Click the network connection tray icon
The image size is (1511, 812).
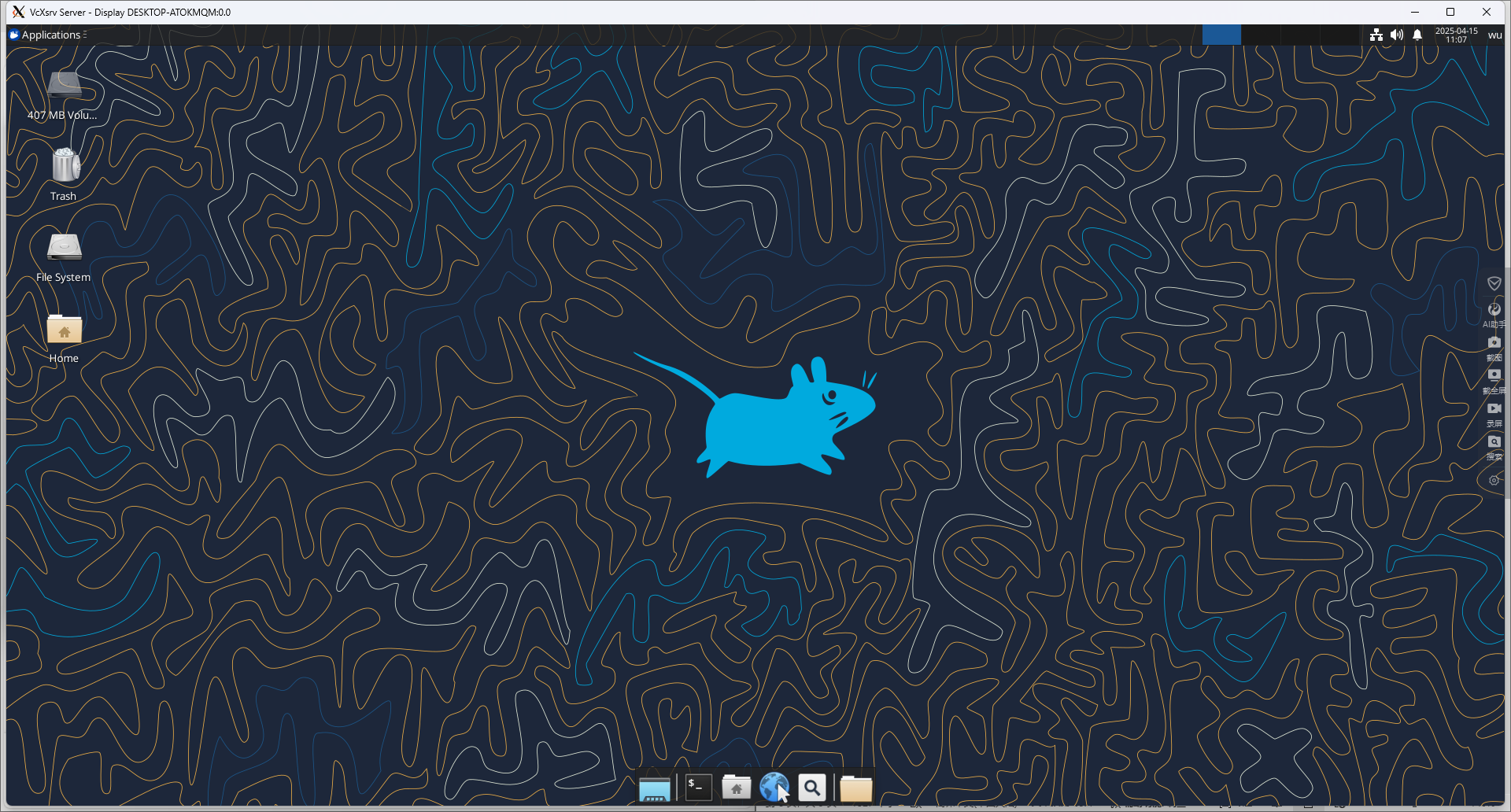click(x=1376, y=35)
